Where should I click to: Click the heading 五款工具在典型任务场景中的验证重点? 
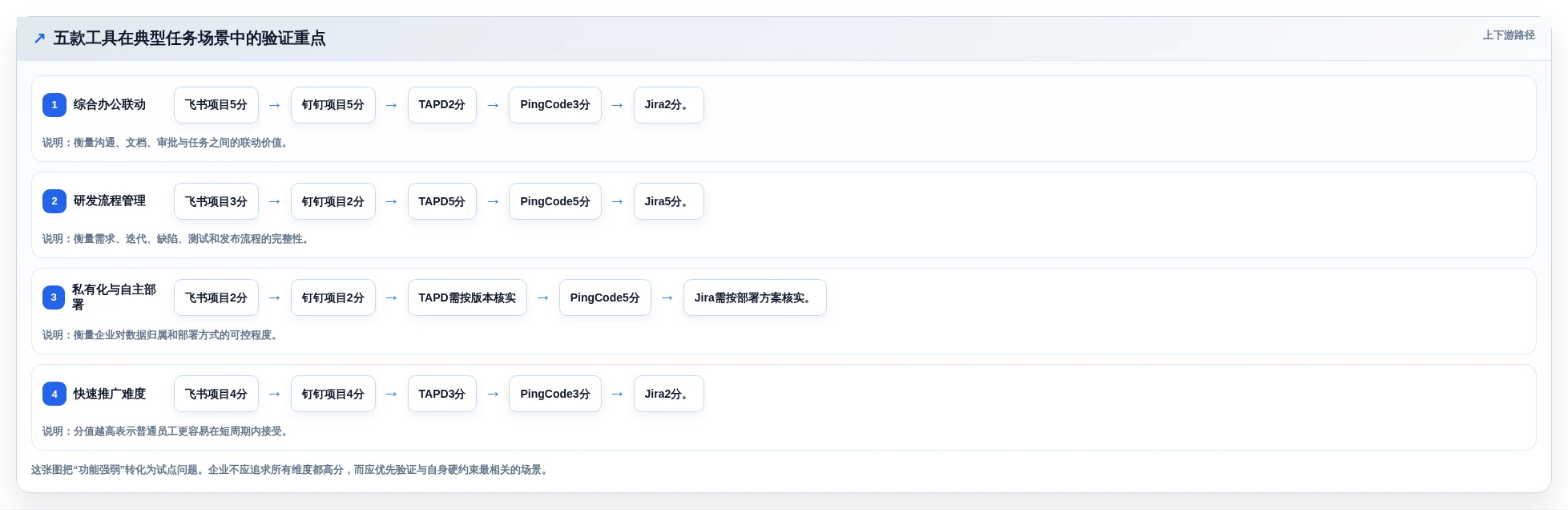click(x=189, y=38)
